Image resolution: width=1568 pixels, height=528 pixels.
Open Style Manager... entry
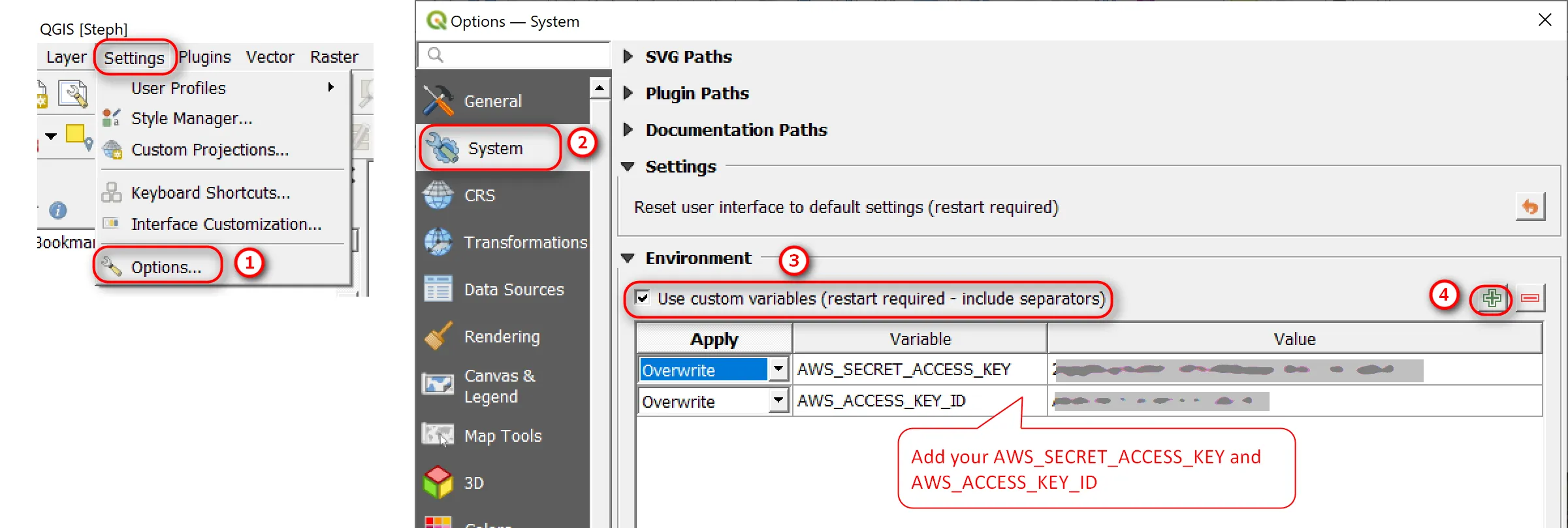(191, 118)
